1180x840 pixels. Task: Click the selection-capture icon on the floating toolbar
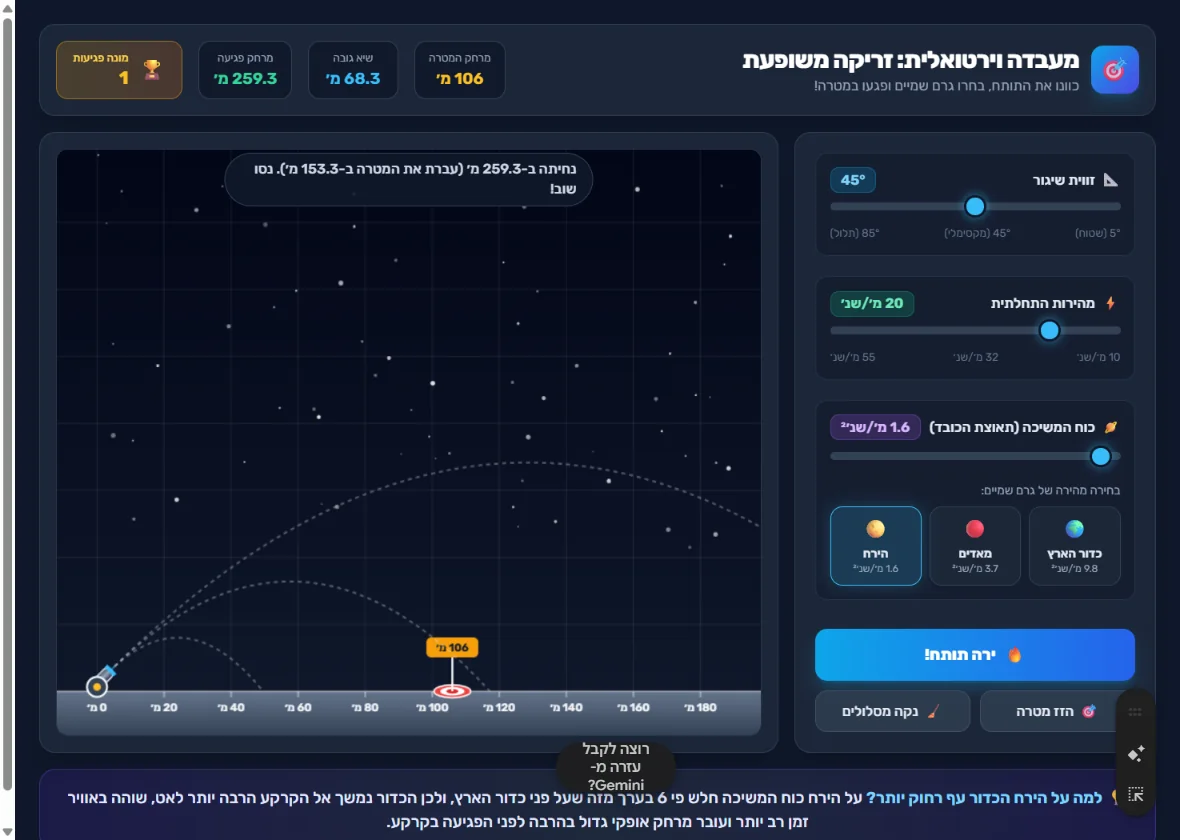(1136, 794)
